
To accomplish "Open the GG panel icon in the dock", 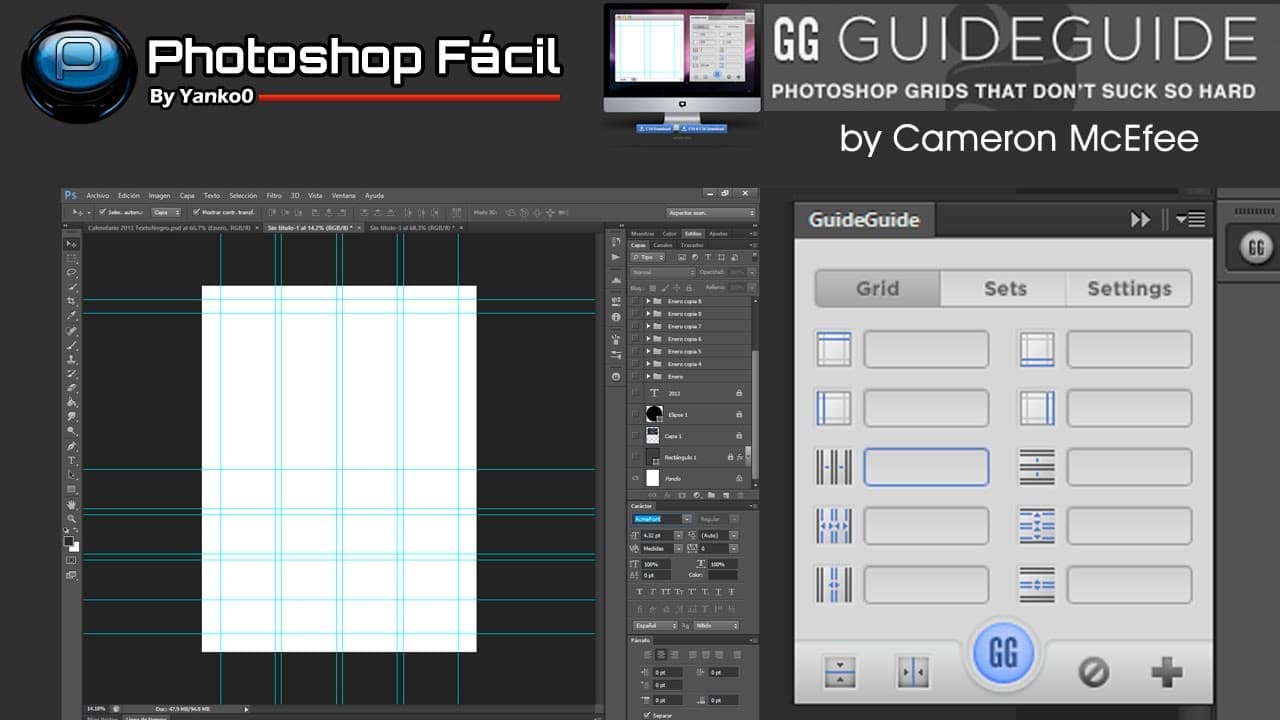I will point(1256,248).
